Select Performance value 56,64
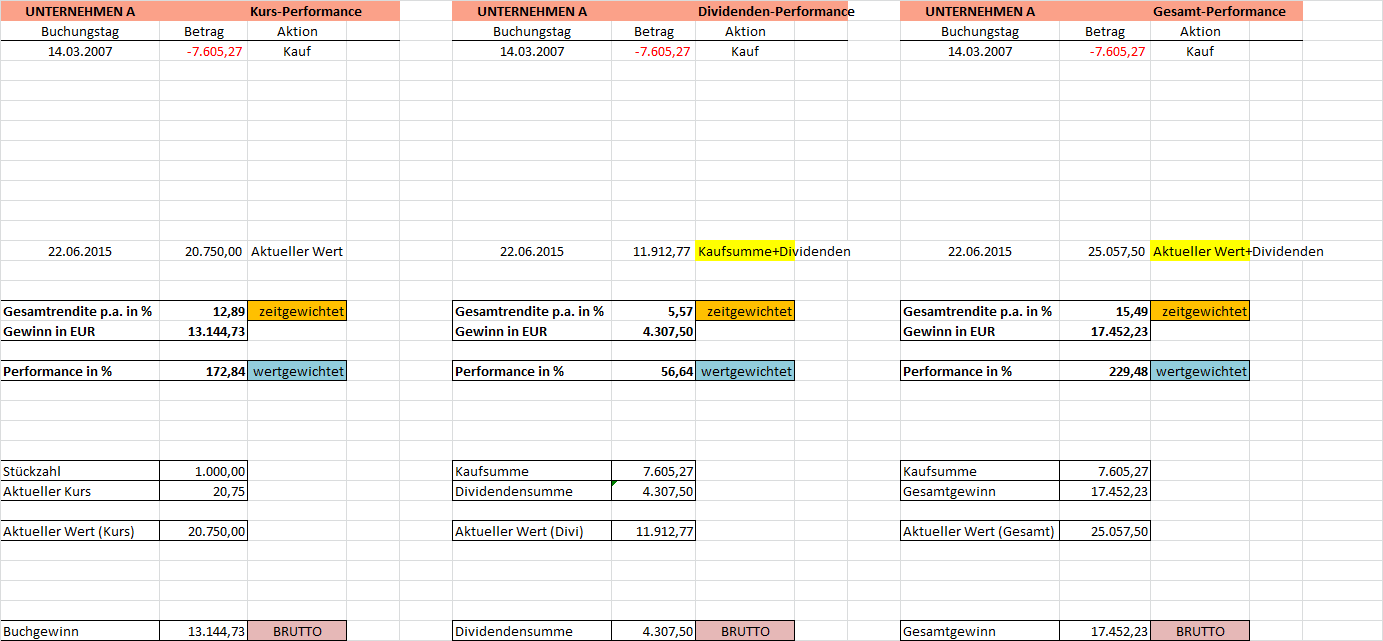The width and height of the screenshot is (1383, 641). [654, 371]
